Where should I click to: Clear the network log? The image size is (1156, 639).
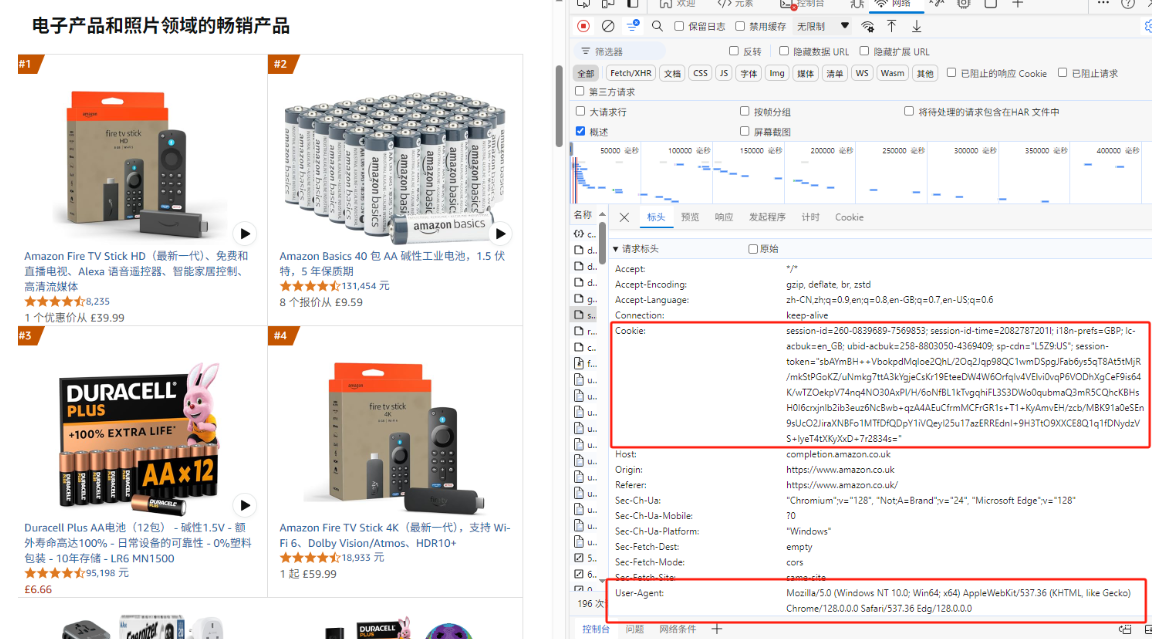pos(608,26)
